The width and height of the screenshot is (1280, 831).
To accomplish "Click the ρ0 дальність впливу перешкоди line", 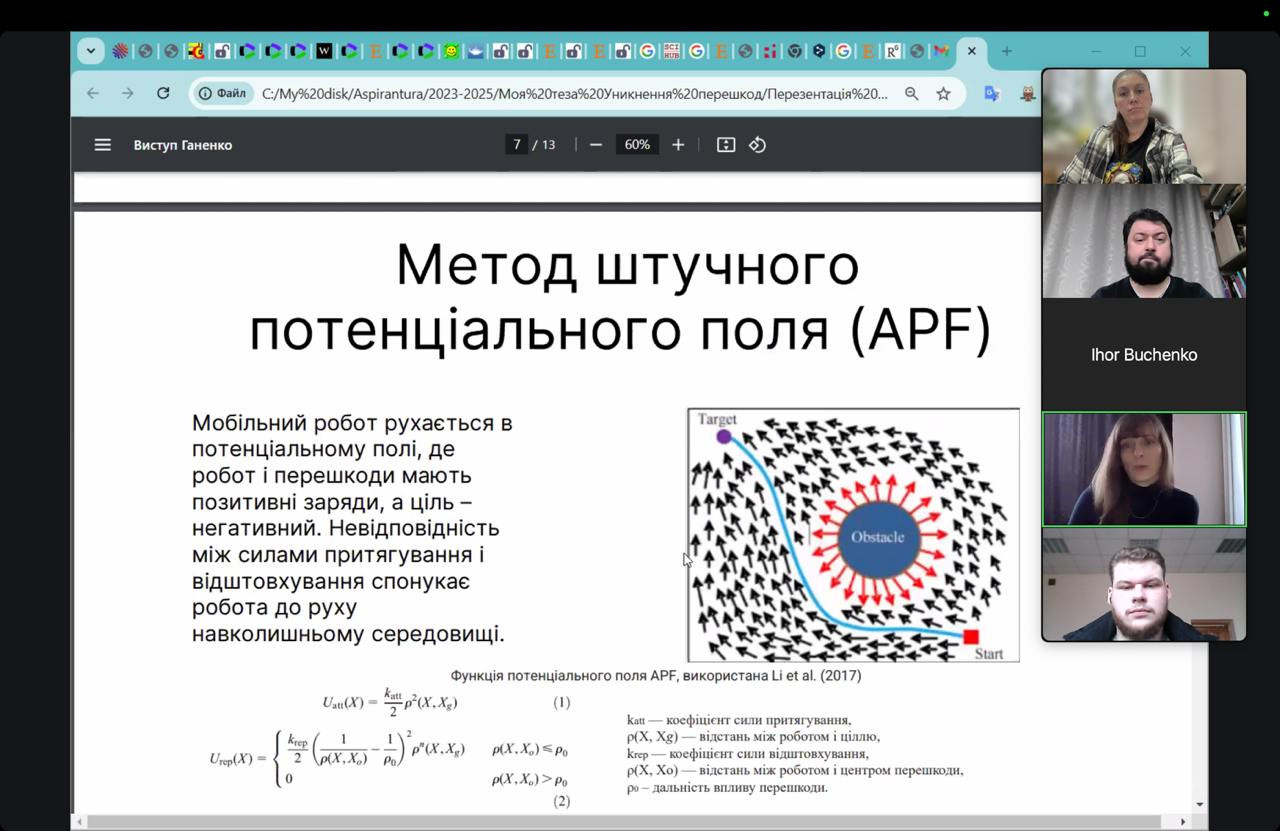I will (x=727, y=787).
